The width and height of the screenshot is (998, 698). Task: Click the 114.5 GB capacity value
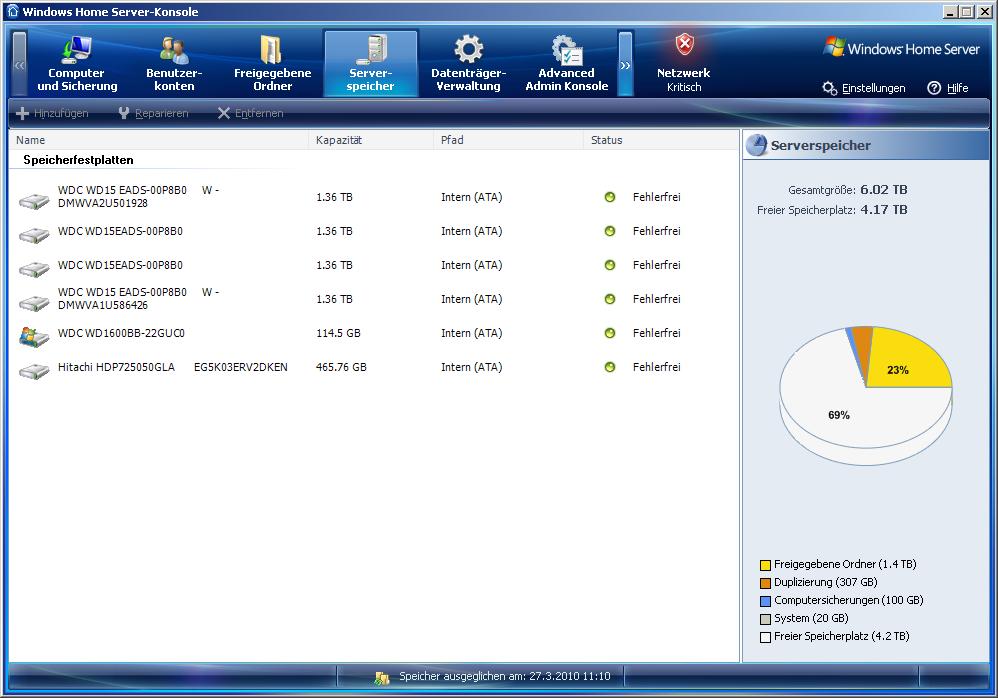click(339, 333)
